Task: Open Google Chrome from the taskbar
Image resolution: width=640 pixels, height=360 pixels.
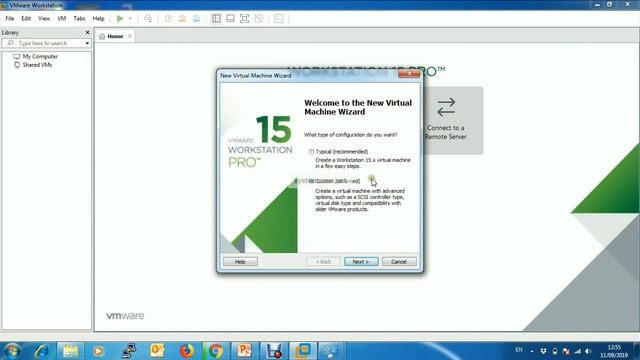Action: pos(215,351)
